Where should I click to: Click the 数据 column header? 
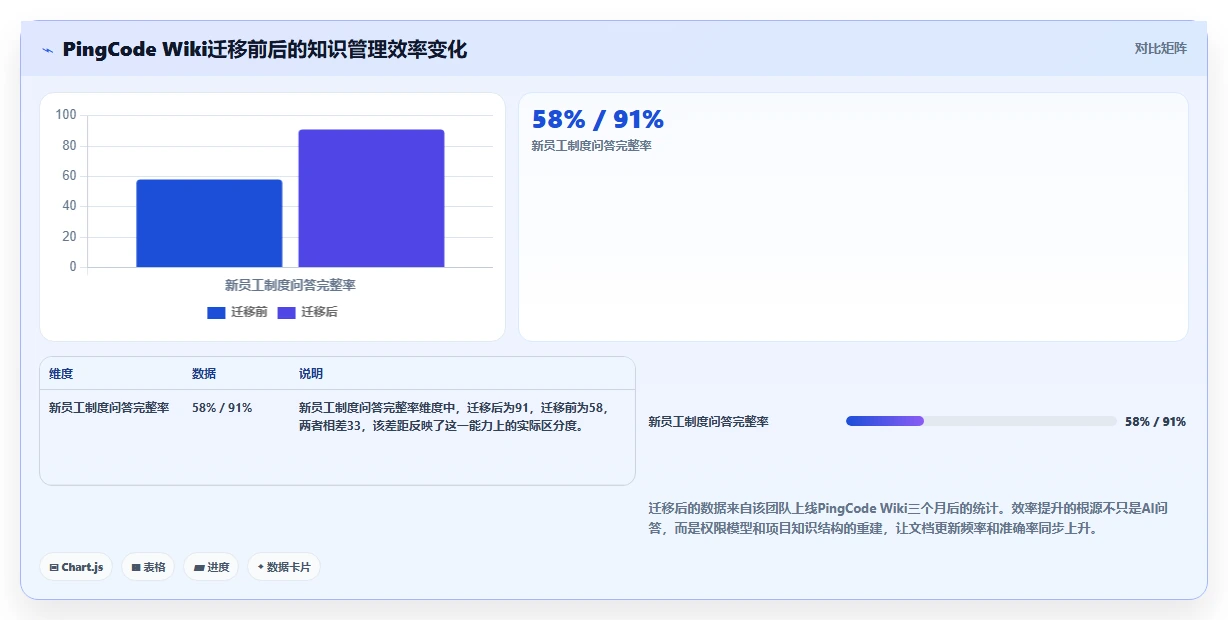[x=204, y=374]
